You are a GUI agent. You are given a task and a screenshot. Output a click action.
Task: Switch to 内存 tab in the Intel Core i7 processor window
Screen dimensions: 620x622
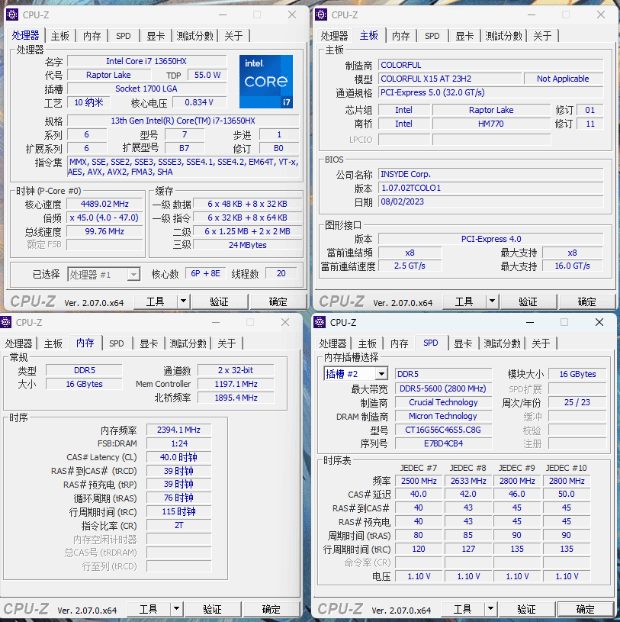92,36
